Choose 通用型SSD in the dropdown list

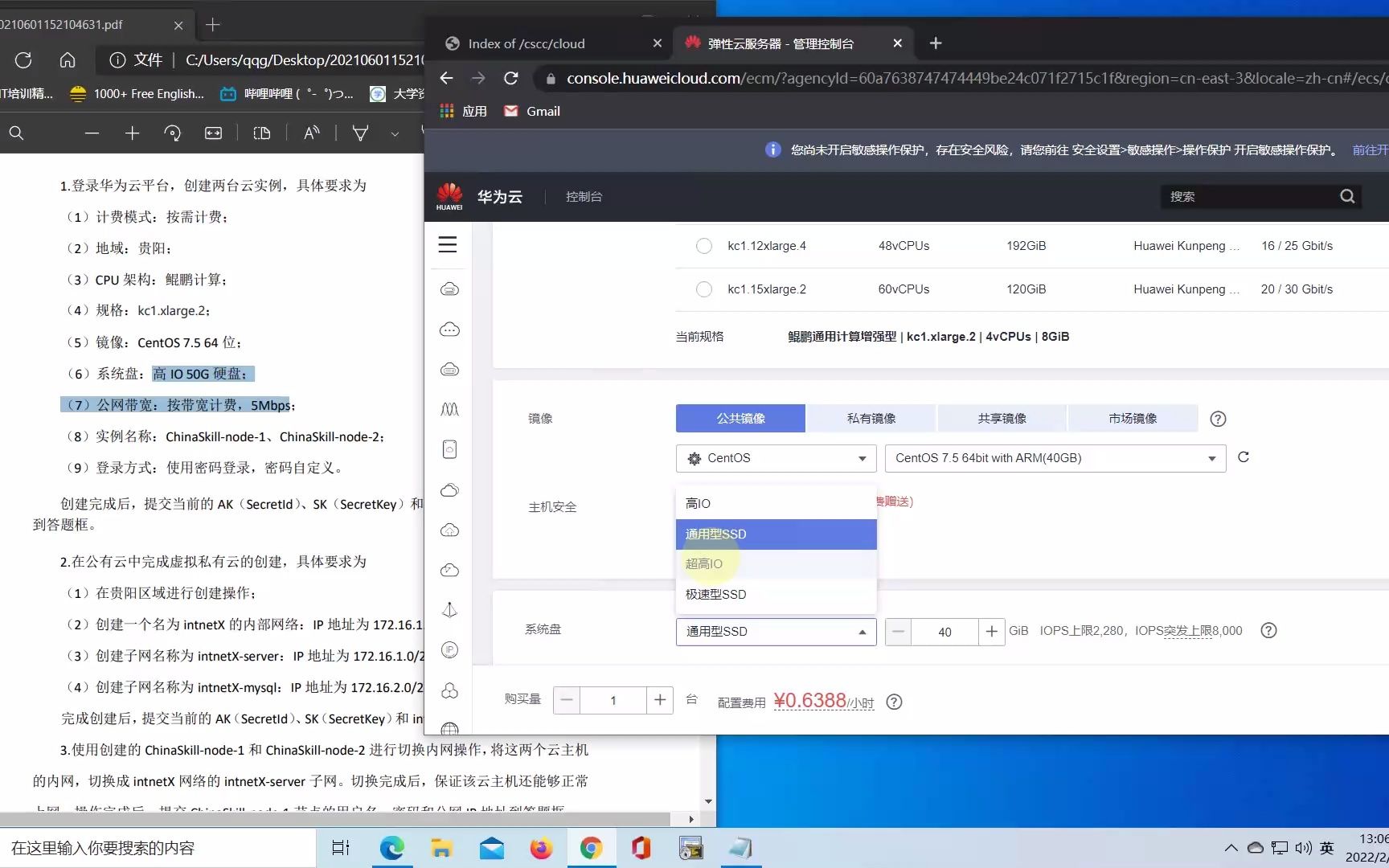tap(776, 534)
